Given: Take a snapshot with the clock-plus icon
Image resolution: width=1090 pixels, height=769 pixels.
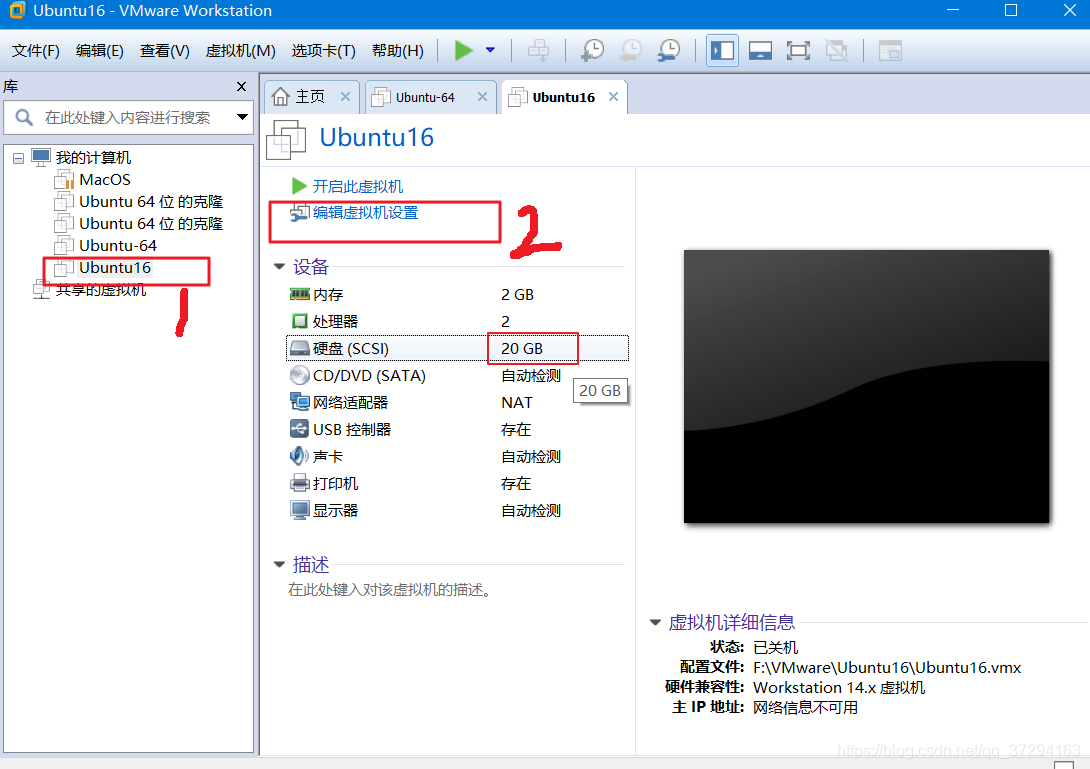Looking at the screenshot, I should tap(593, 51).
